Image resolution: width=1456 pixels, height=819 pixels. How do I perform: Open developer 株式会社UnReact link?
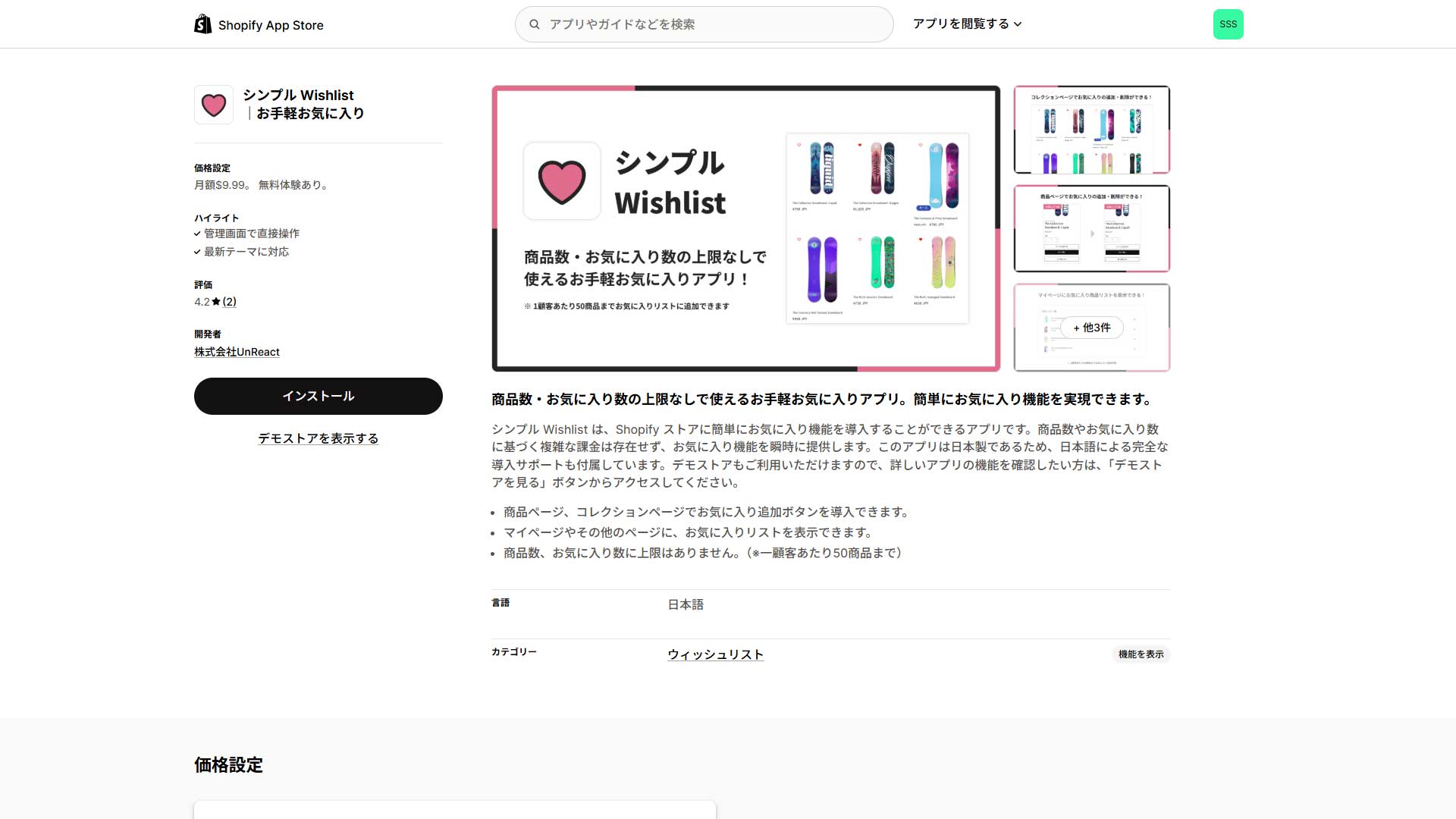[x=237, y=352]
